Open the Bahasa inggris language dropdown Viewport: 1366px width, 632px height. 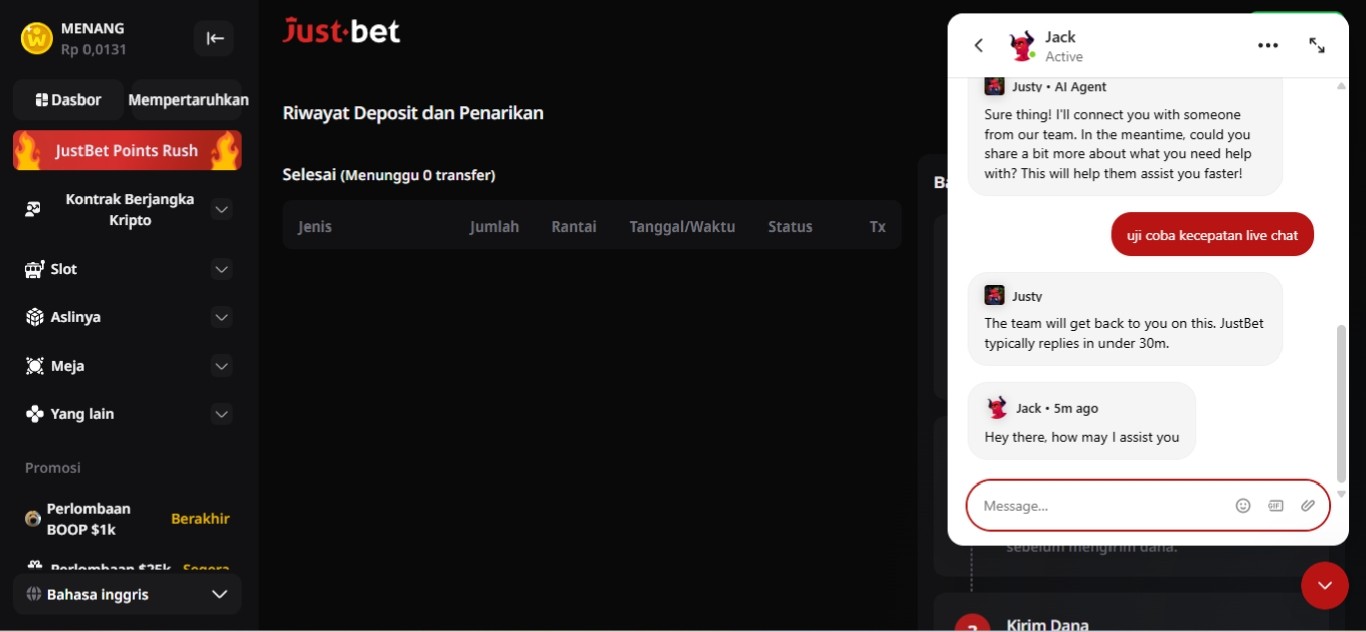pos(127,594)
